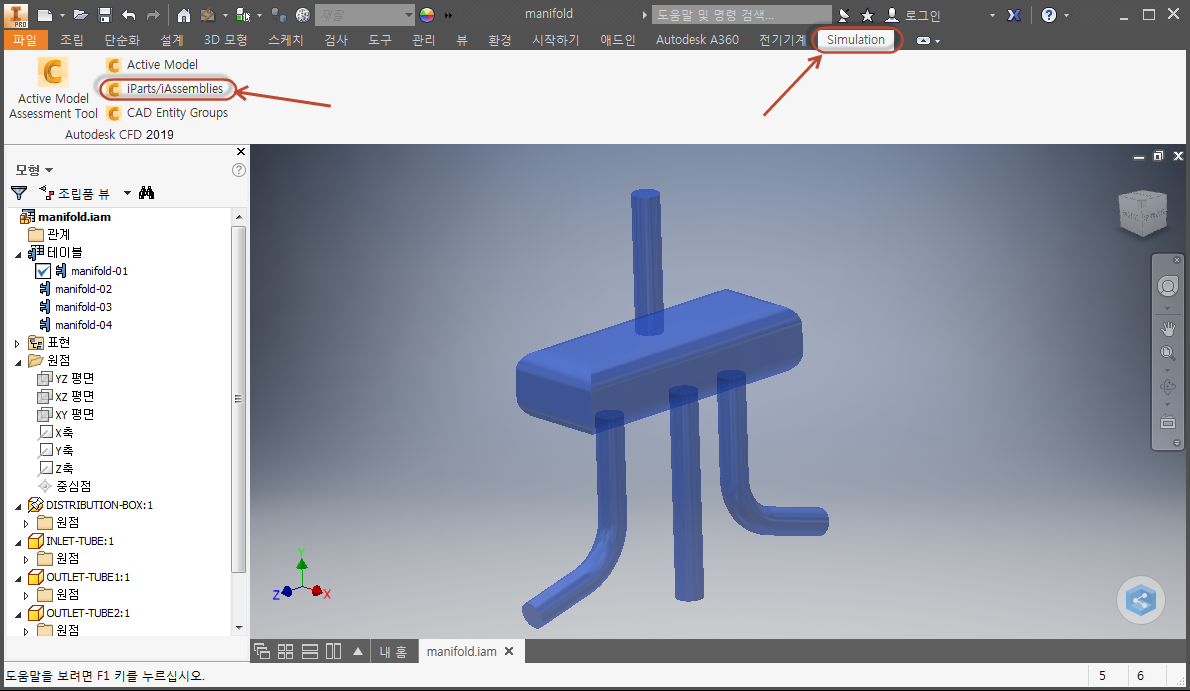Switch to the 스케치 ribbon tab
Screen dimensions: 1190x691
pyautogui.click(x=285, y=39)
